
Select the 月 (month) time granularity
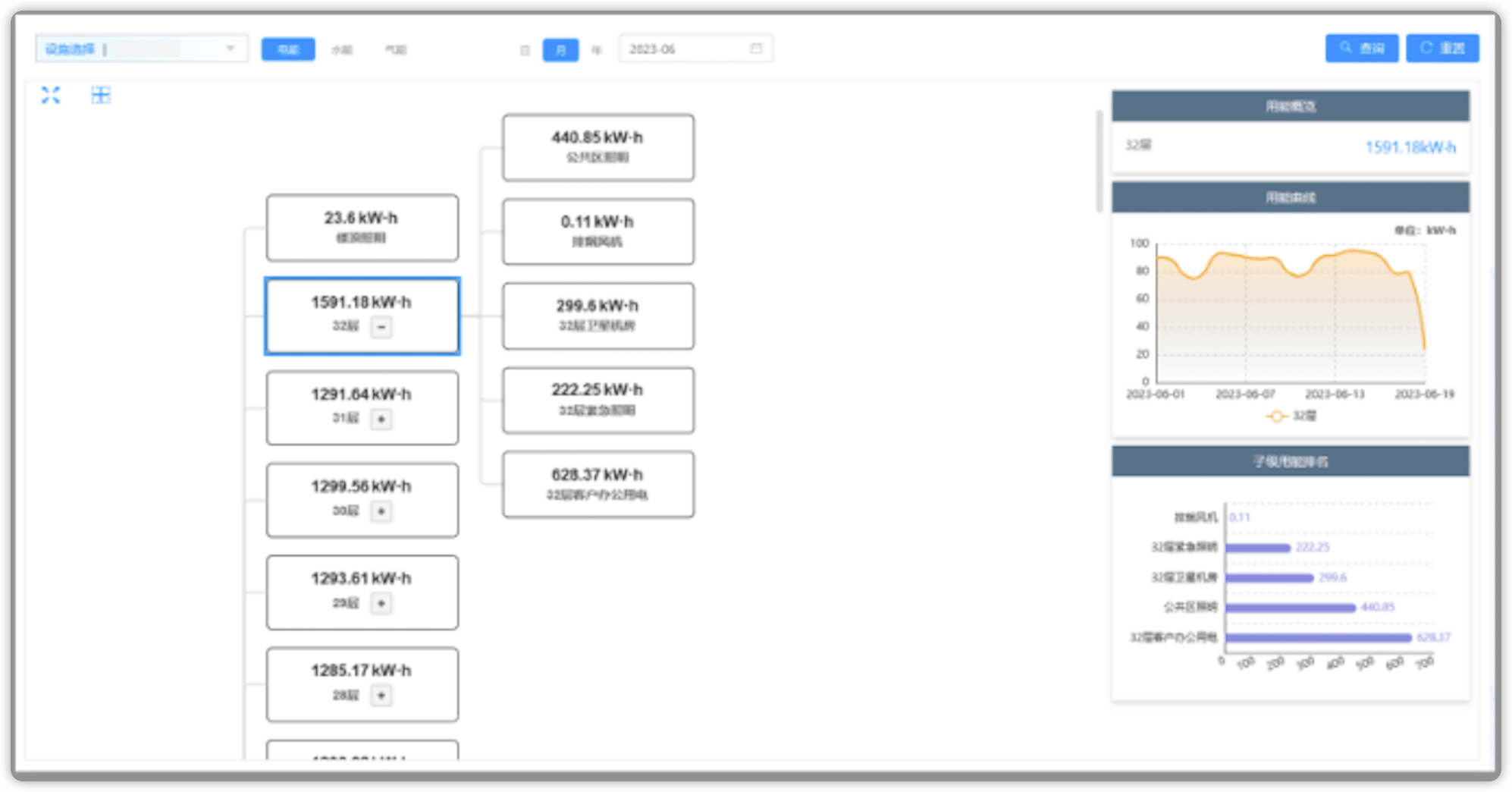pyautogui.click(x=560, y=50)
